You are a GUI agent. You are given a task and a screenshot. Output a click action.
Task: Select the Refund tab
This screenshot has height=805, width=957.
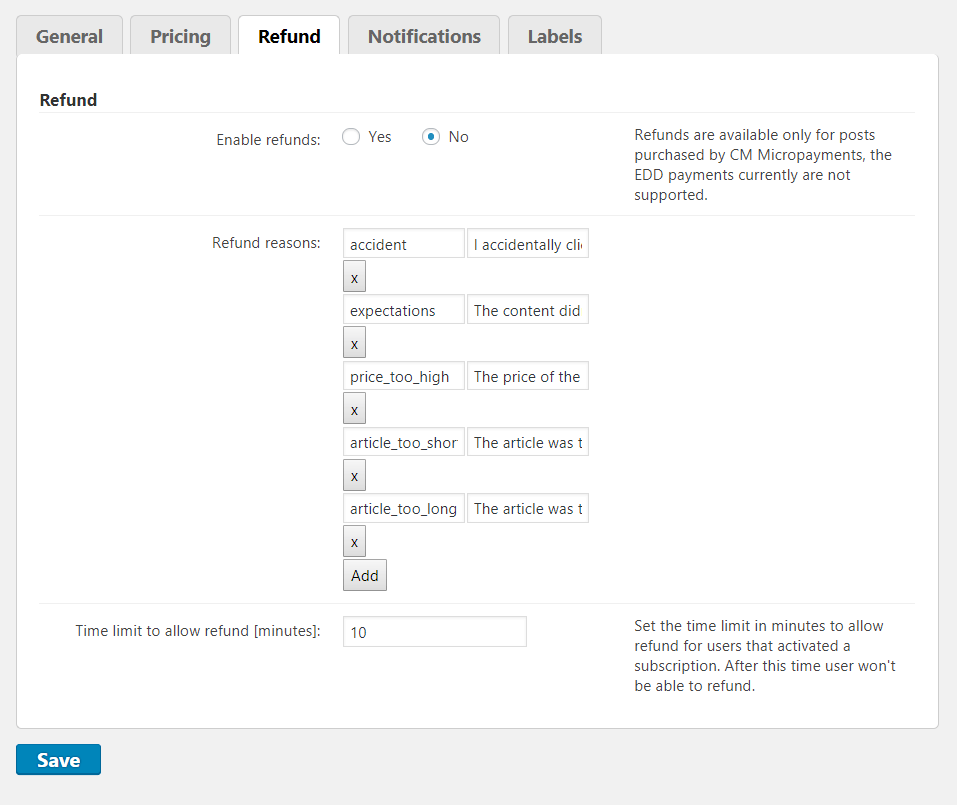pyautogui.click(x=288, y=36)
